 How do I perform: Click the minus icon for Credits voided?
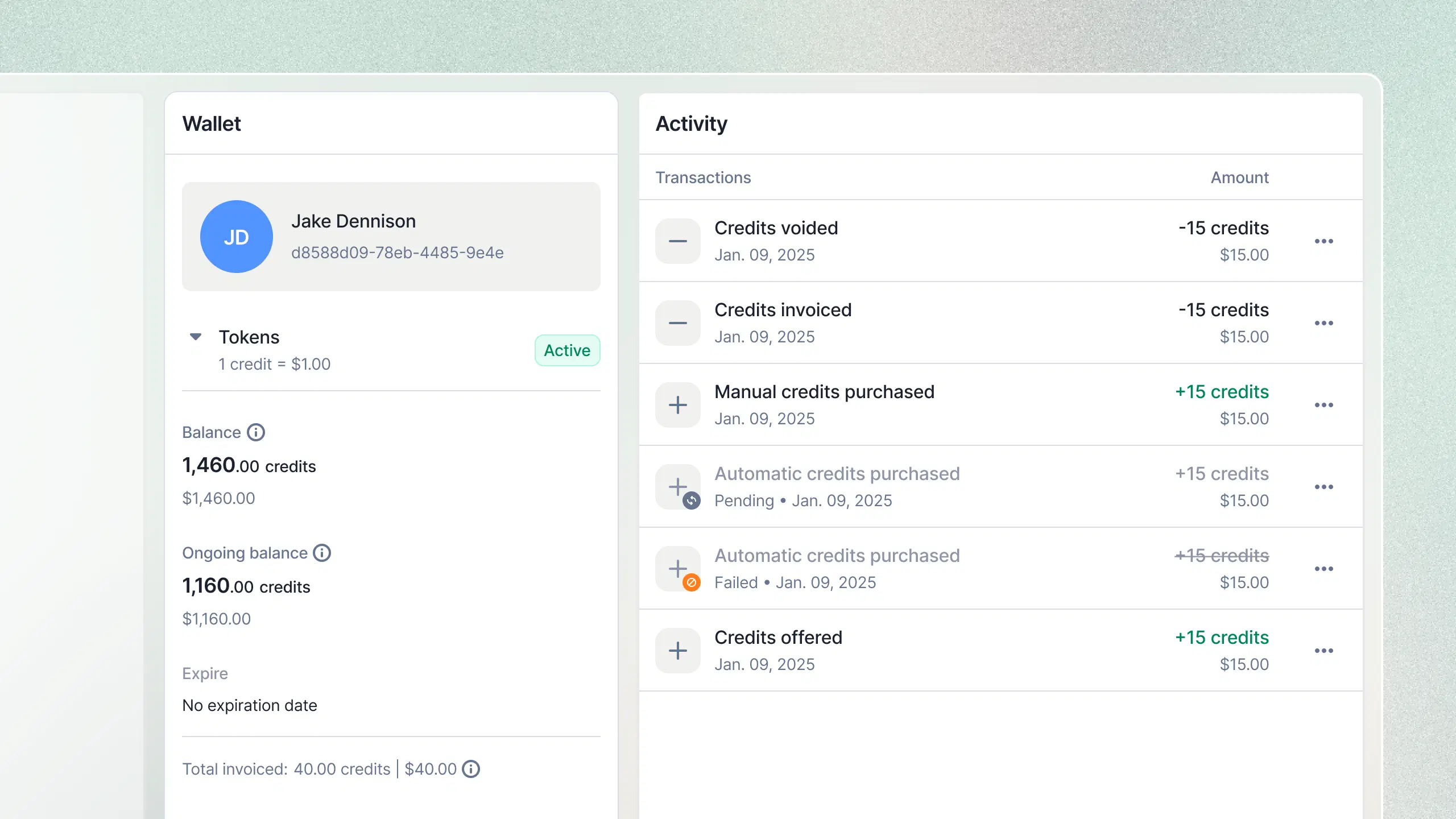click(677, 241)
